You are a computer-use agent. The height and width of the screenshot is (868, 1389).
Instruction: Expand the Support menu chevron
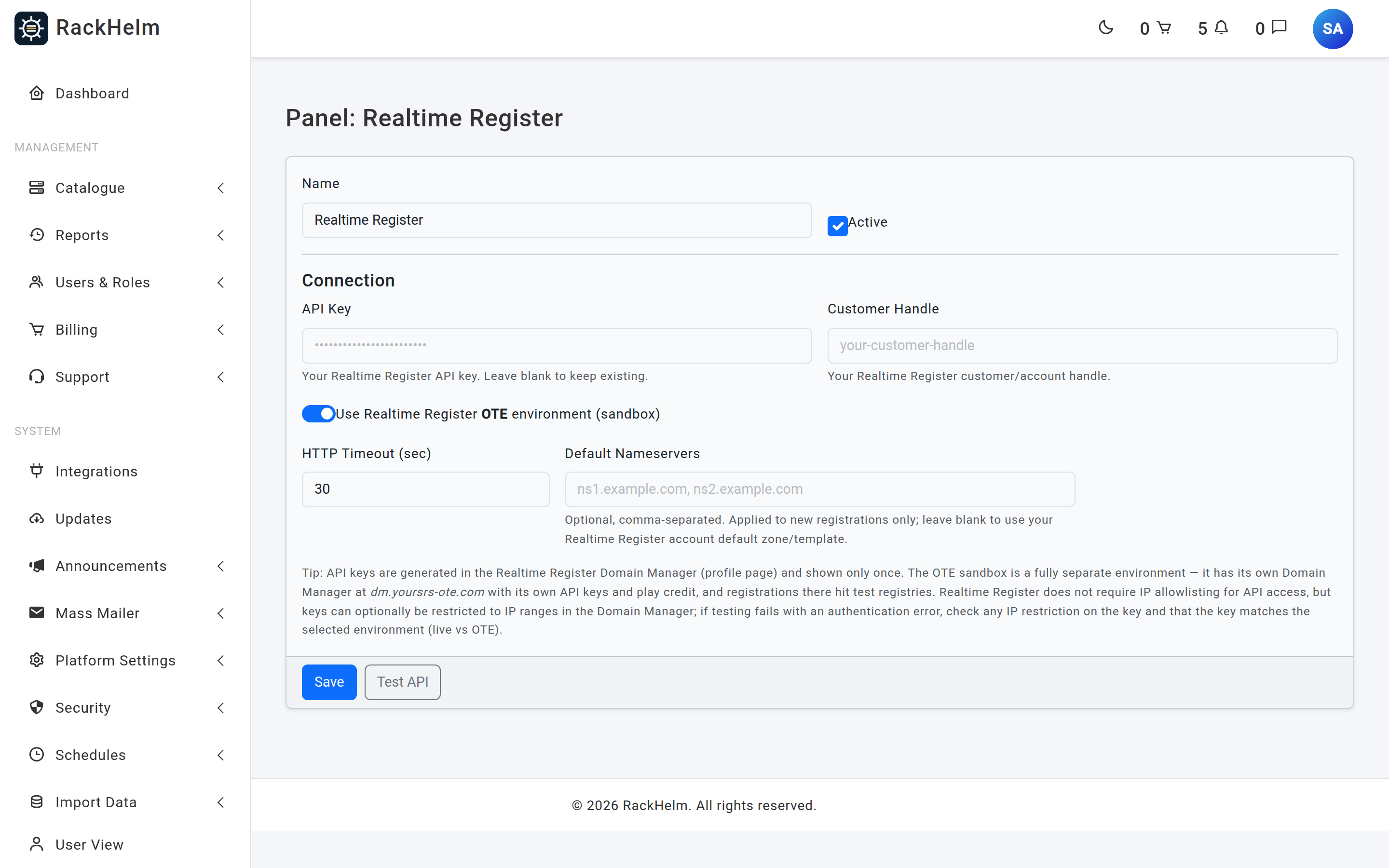220,377
